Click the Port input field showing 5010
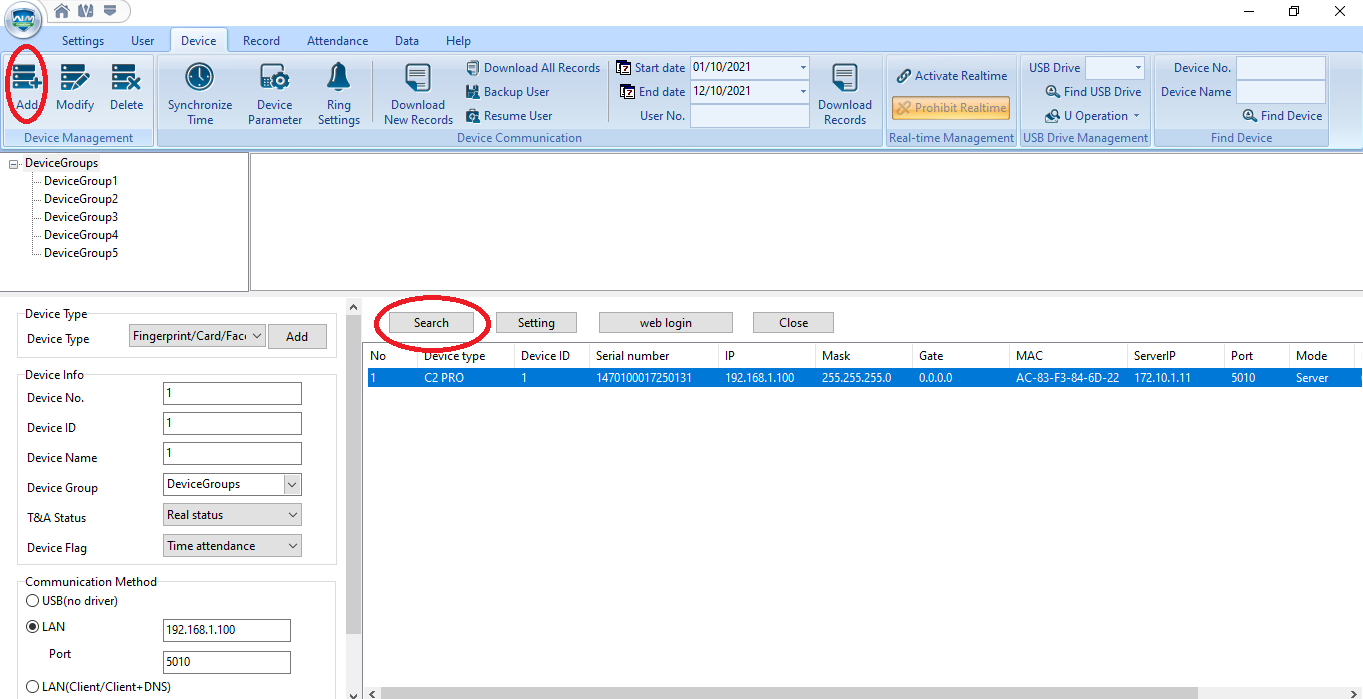Image resolution: width=1363 pixels, height=699 pixels. [x=227, y=662]
